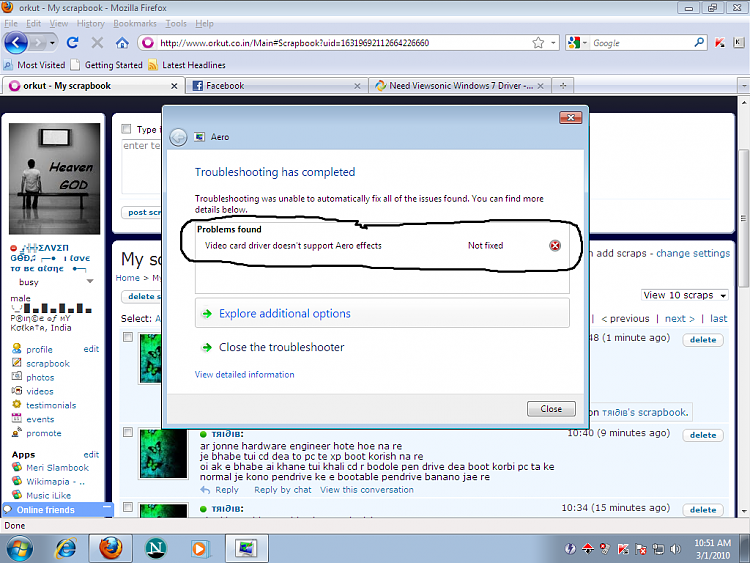Collapse the Online friends panel

(x=107, y=507)
